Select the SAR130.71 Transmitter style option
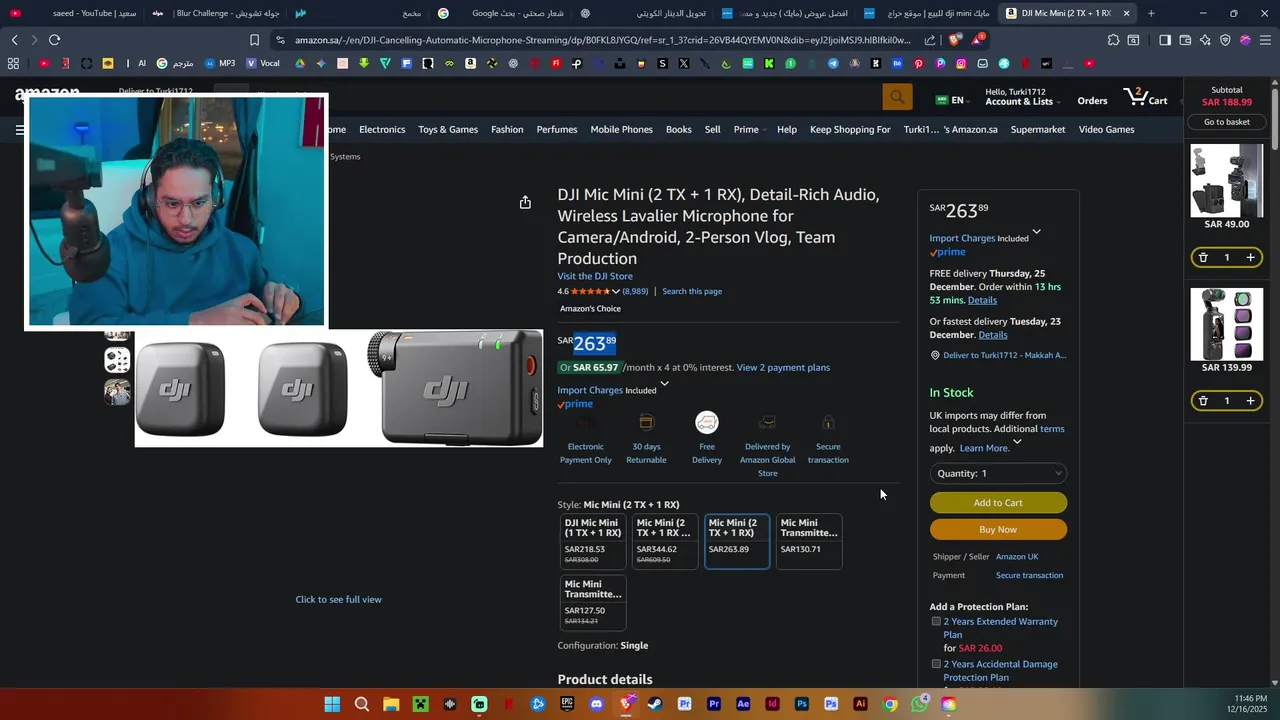1280x720 pixels. 809,541
